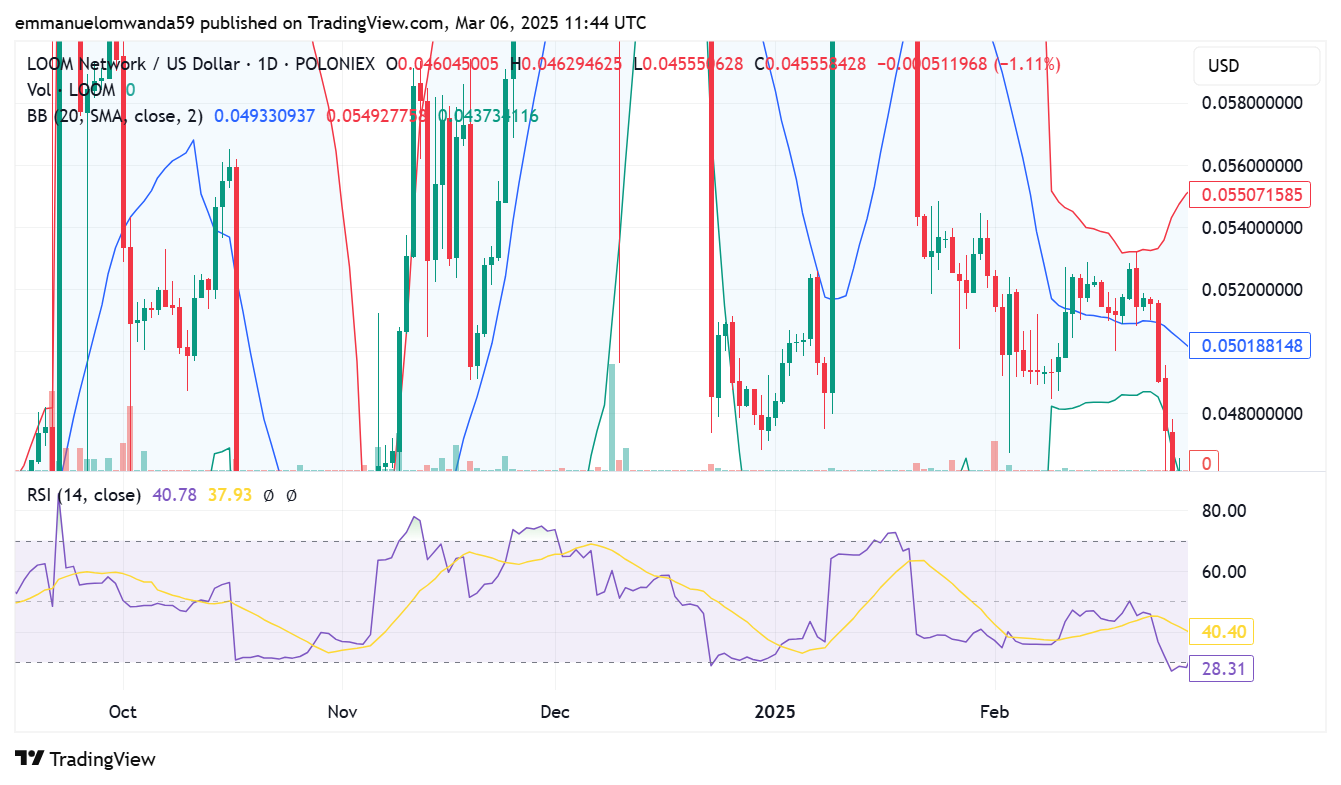Click the Oct label on time axis
The height and width of the screenshot is (785, 1341).
(x=122, y=712)
